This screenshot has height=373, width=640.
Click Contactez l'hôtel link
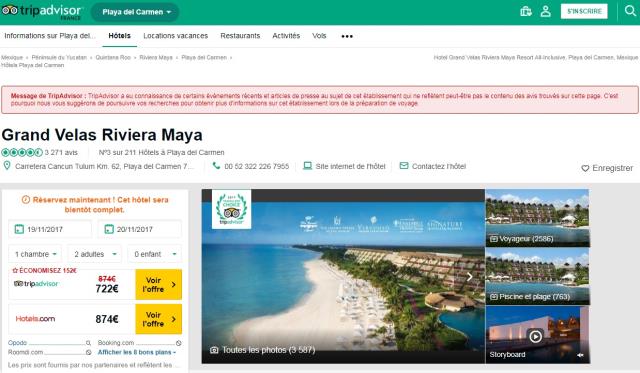439,166
